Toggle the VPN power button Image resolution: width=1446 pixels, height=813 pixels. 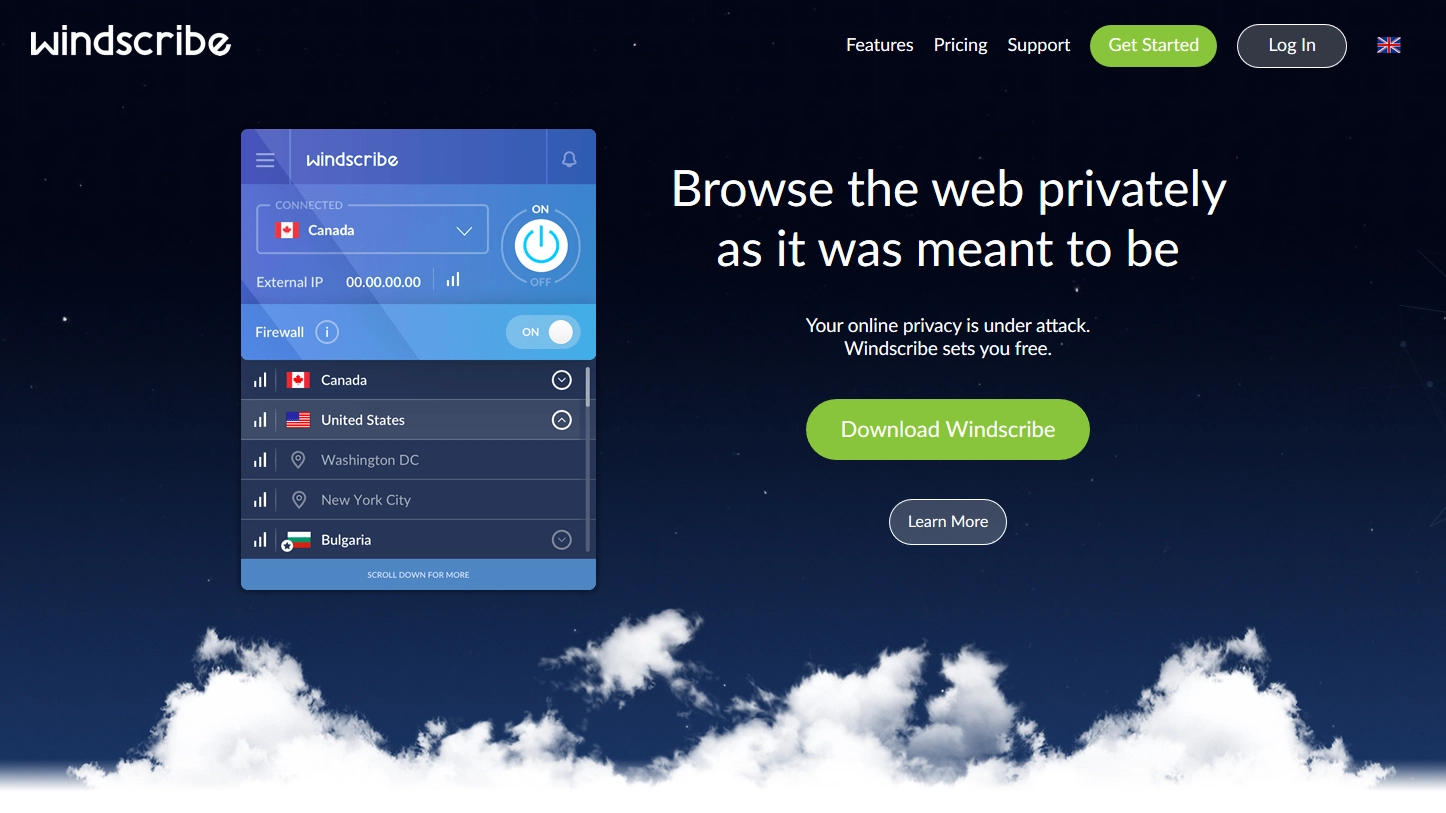[540, 245]
